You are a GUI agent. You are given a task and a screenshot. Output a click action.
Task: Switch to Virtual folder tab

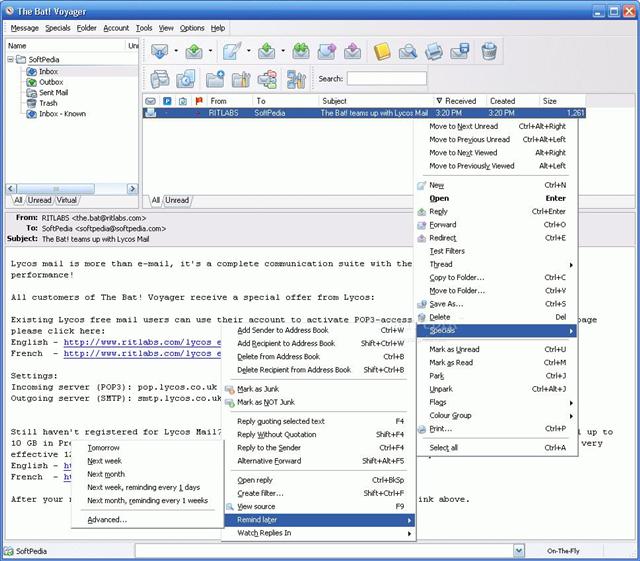pyautogui.click(x=67, y=200)
